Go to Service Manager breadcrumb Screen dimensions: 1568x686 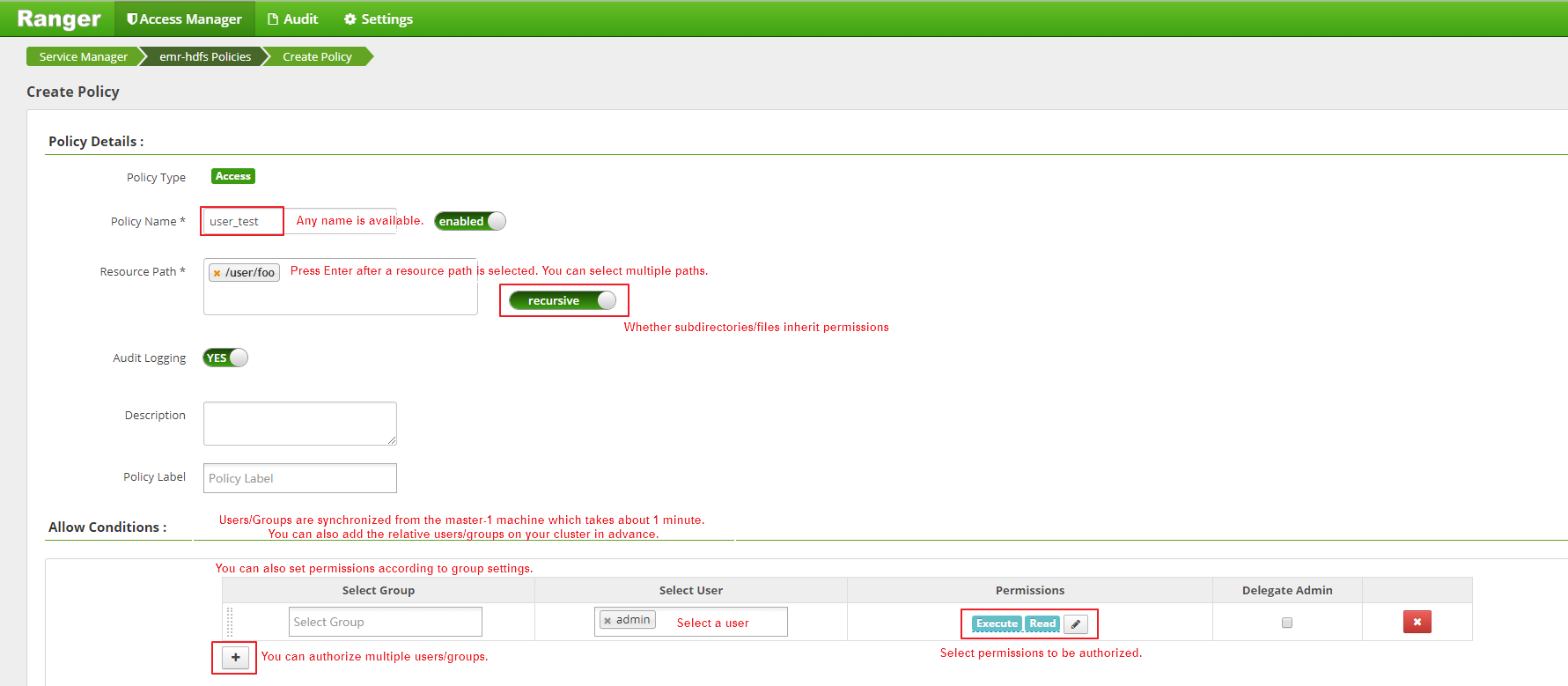(84, 56)
